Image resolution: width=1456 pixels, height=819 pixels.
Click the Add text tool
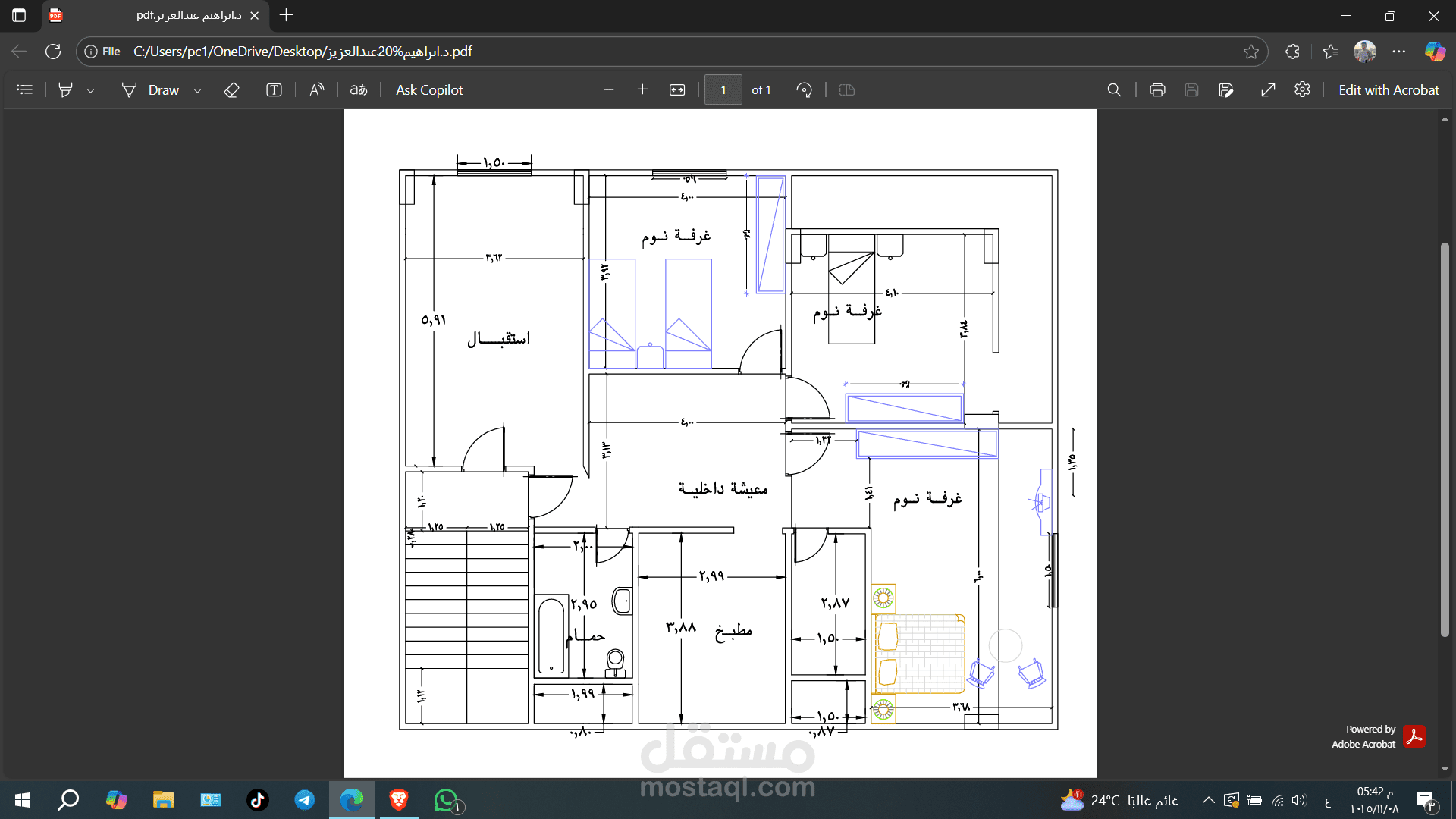tap(274, 89)
